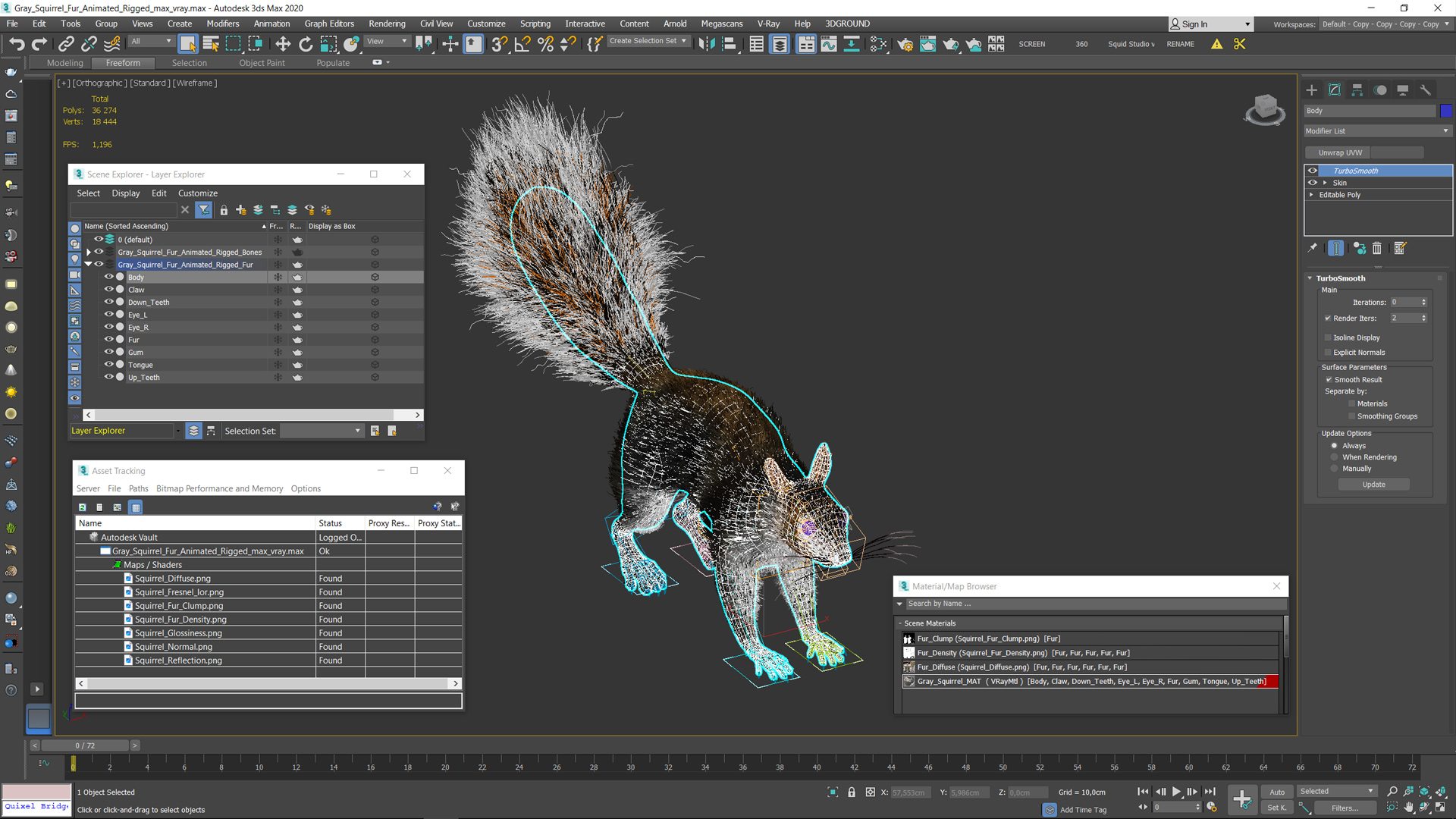The height and width of the screenshot is (819, 1456).
Task: Toggle visibility of Fur layer
Action: tap(109, 339)
